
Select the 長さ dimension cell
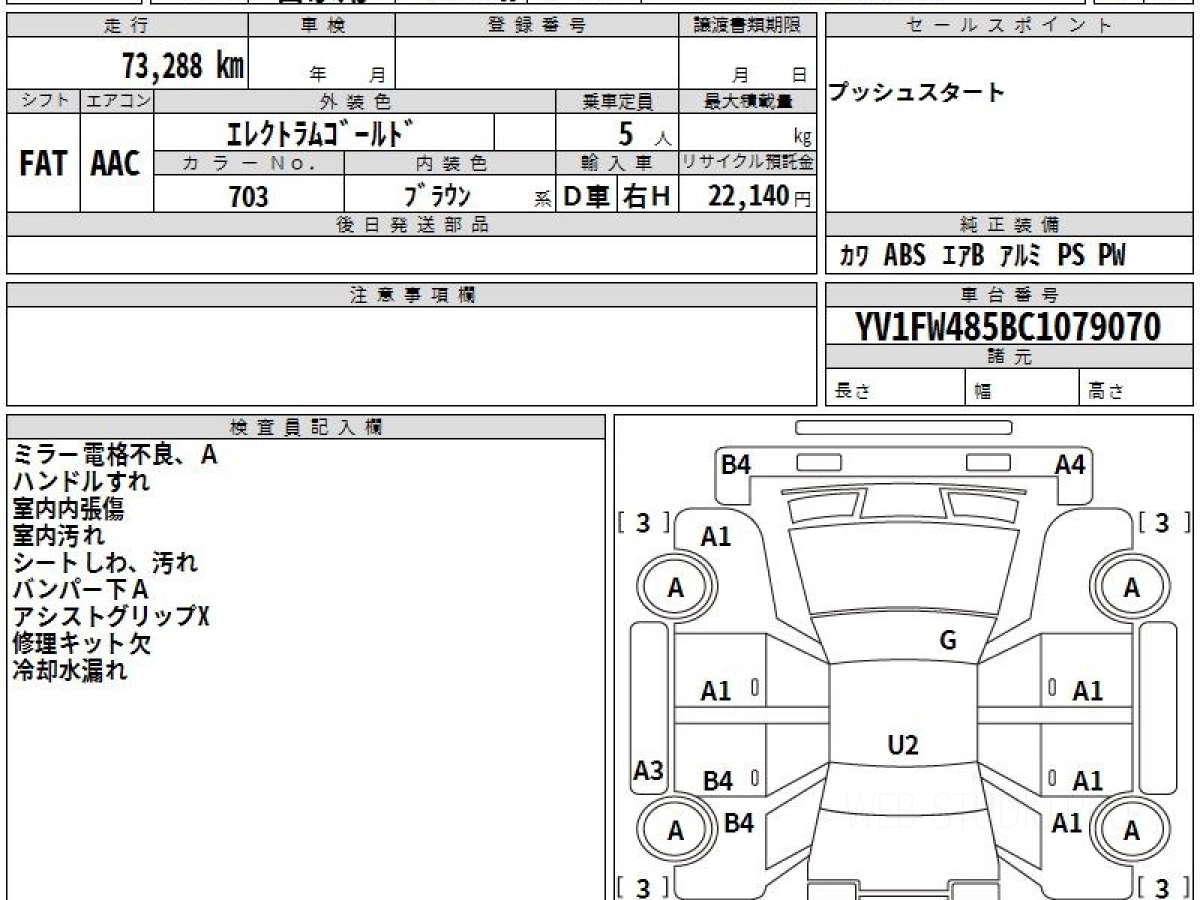click(895, 388)
